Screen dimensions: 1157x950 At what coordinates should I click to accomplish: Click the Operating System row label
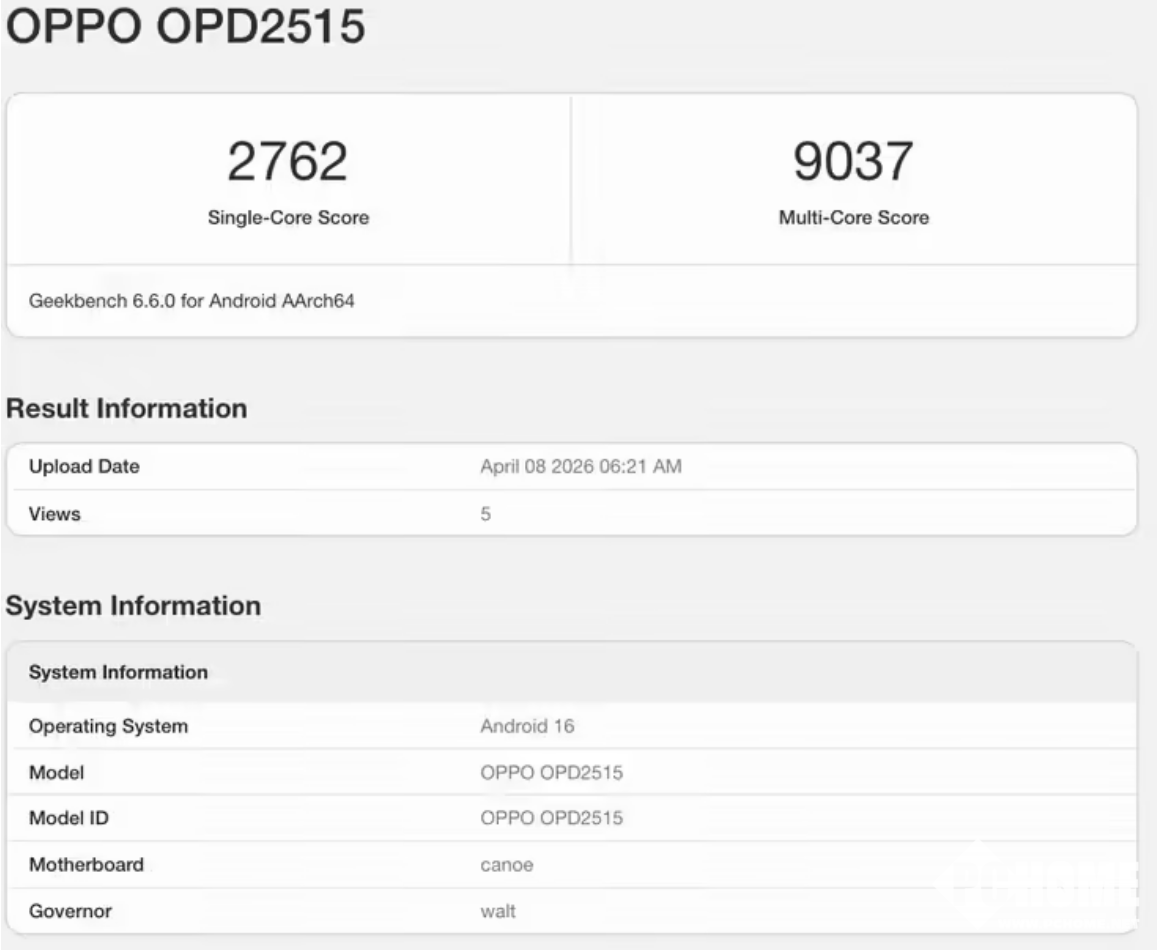click(108, 727)
